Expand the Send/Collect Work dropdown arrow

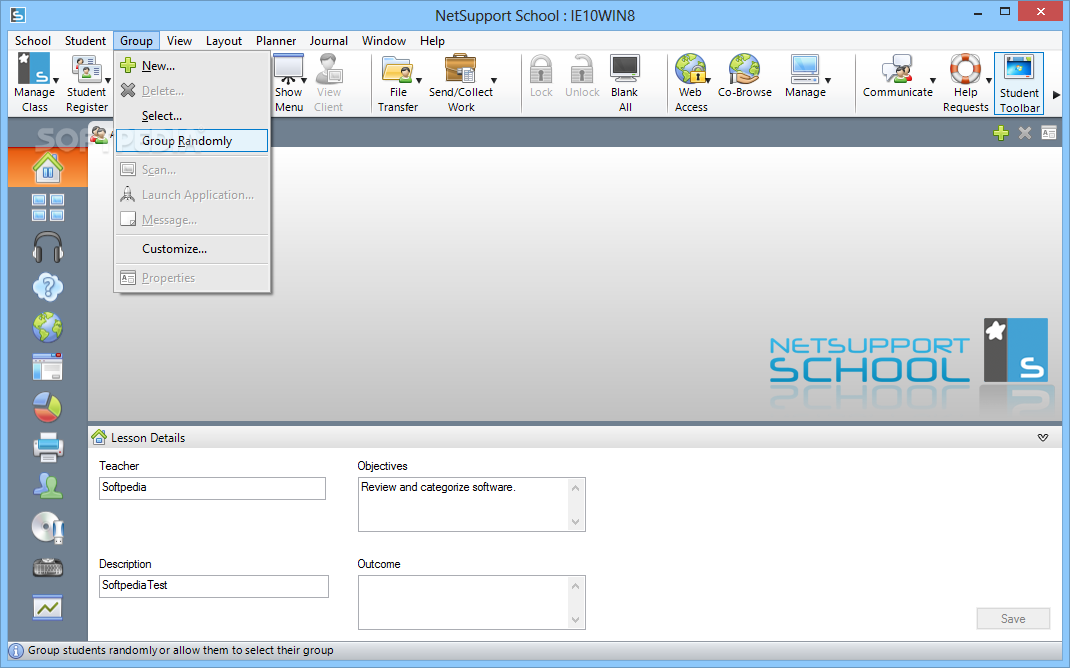494,81
